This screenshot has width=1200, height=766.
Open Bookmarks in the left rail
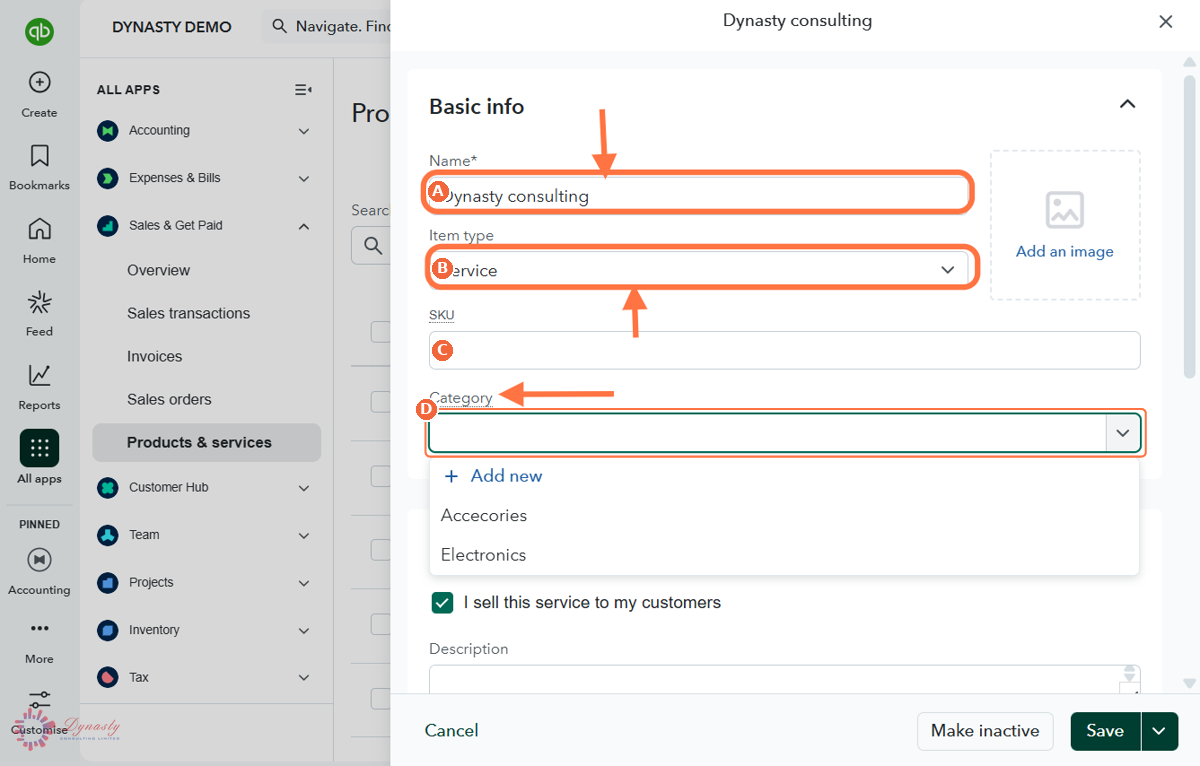(39, 156)
